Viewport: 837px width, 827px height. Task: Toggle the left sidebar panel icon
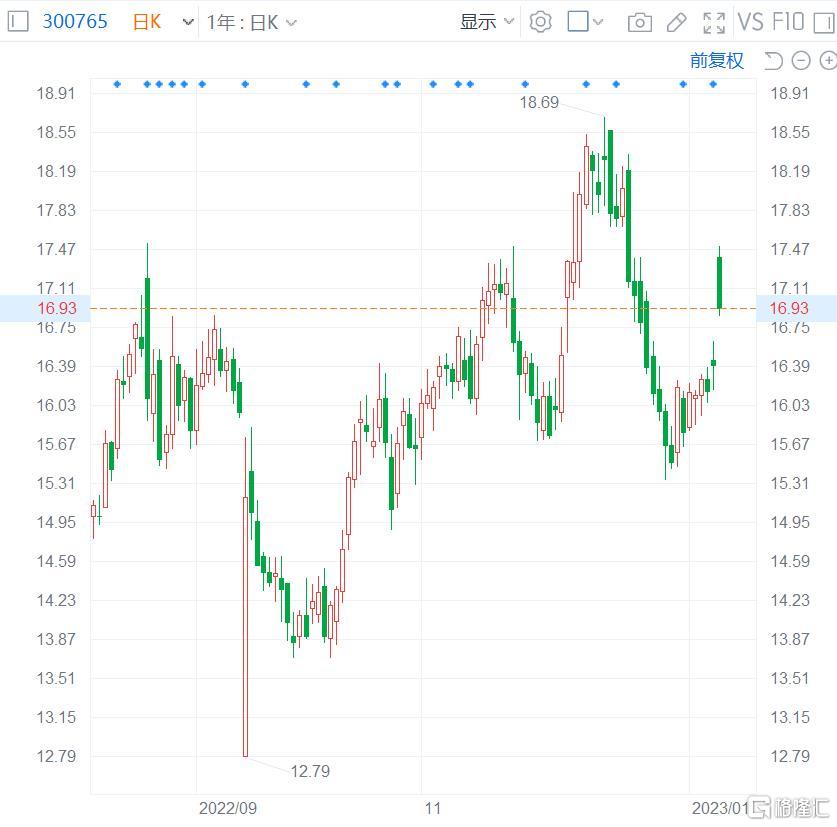tap(18, 22)
